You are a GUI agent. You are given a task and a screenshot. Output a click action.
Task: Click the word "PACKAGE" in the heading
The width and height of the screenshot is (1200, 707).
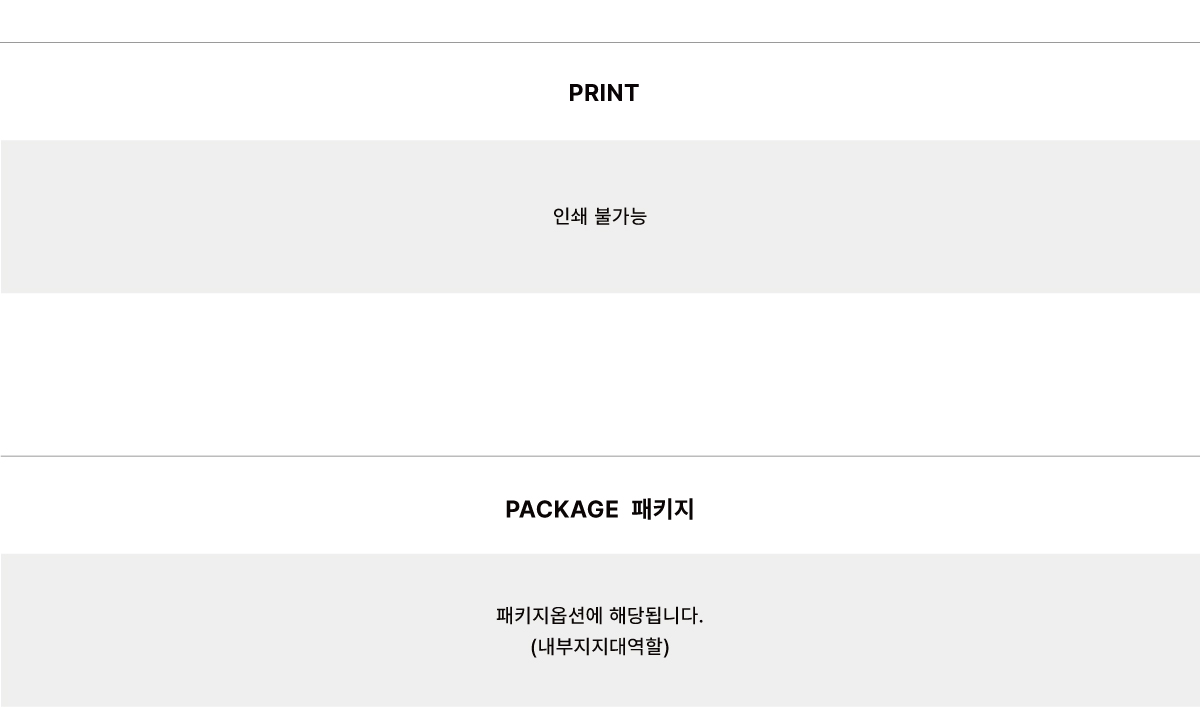click(562, 510)
